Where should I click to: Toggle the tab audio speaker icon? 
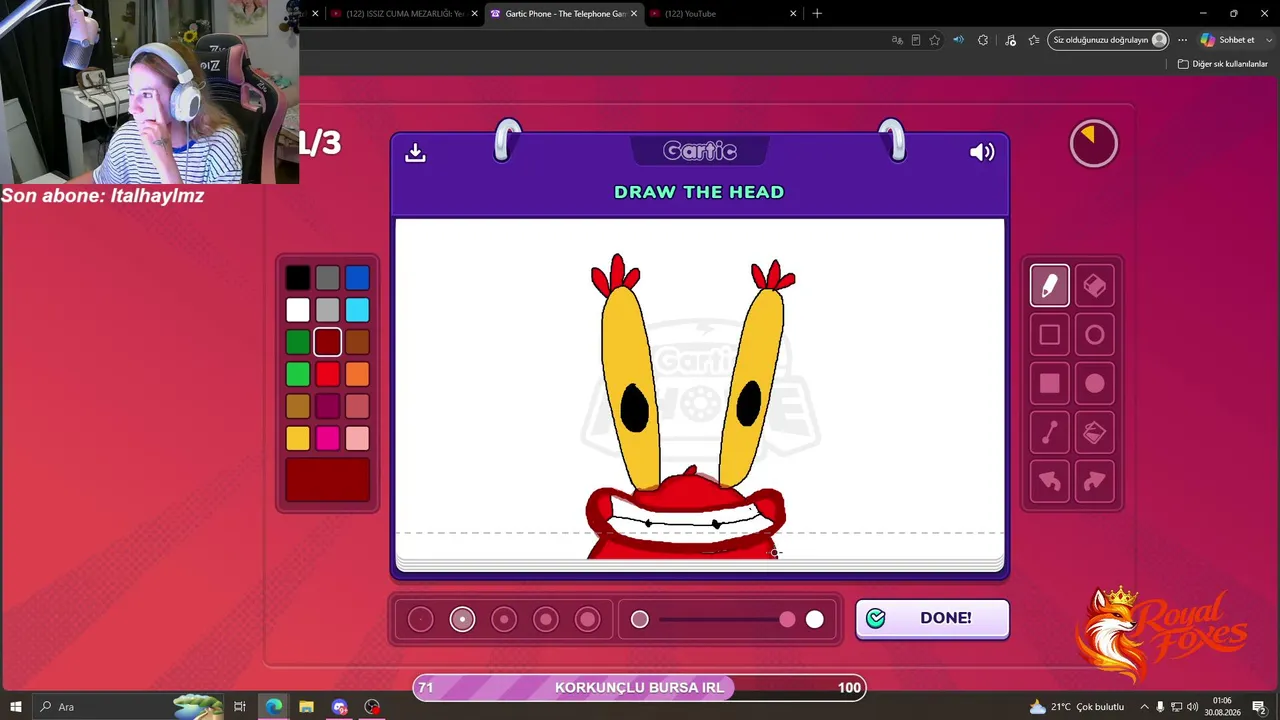pos(959,40)
